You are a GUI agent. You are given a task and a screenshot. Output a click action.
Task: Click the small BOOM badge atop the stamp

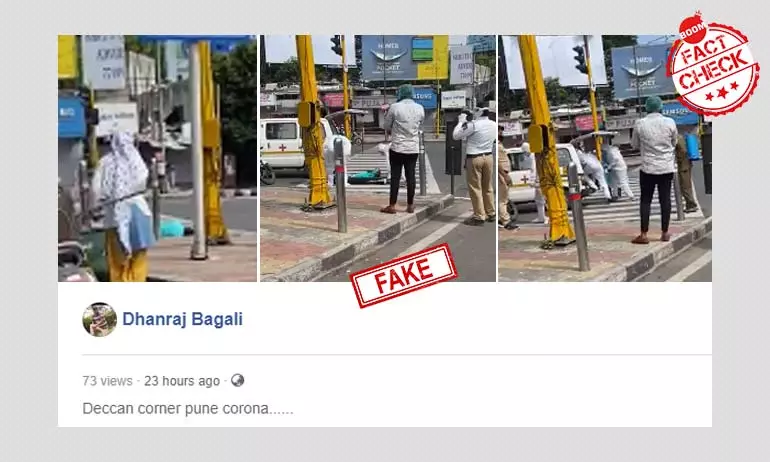692,30
